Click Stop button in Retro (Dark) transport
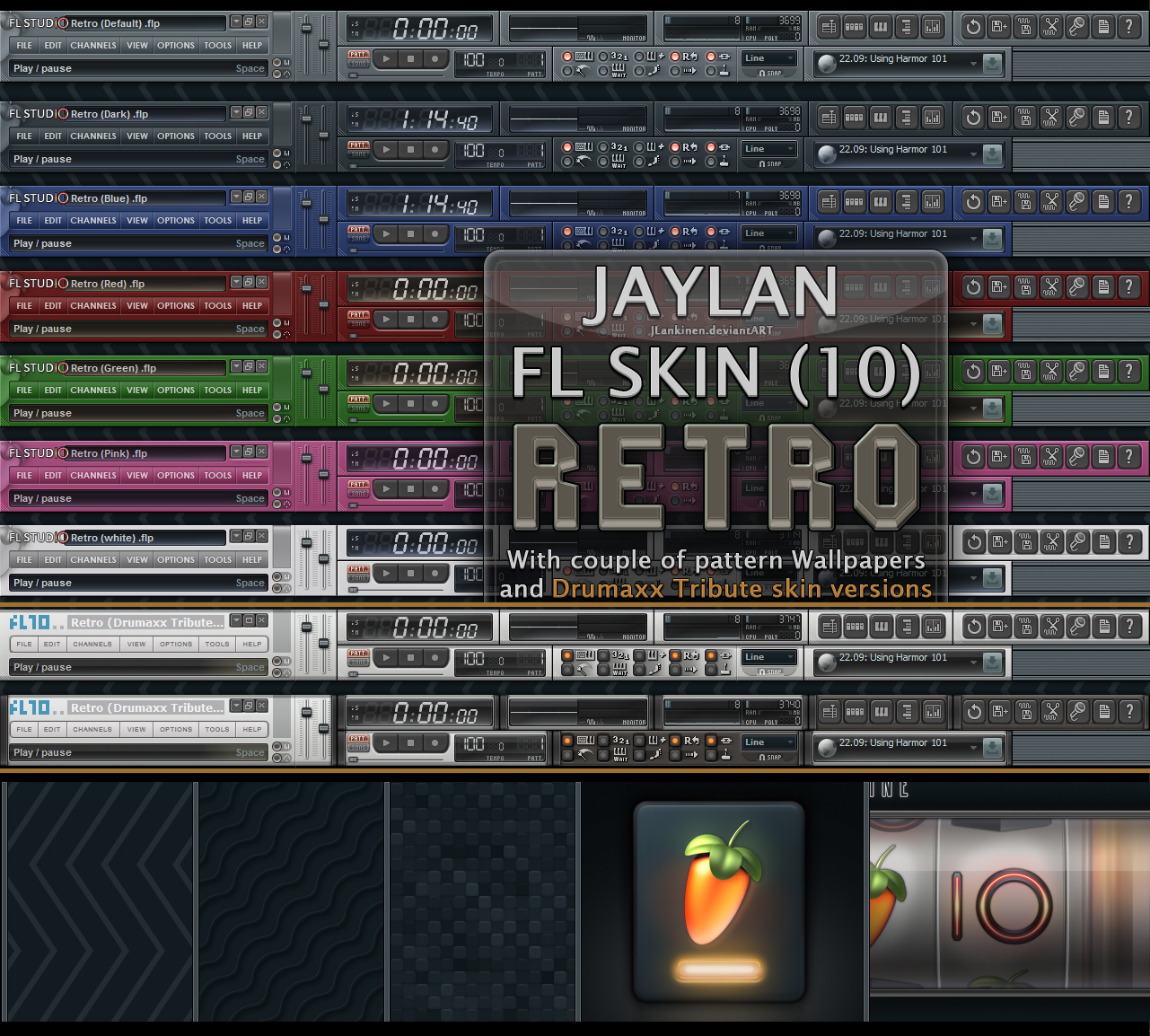 coord(410,149)
